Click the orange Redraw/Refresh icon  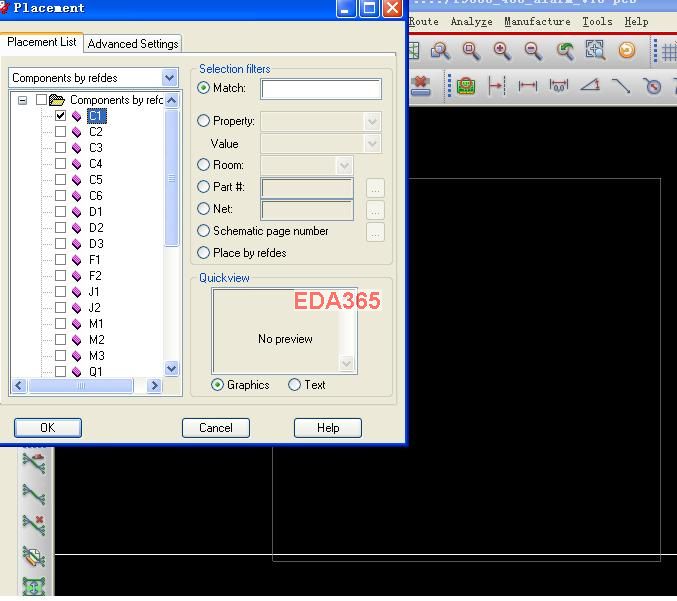point(627,51)
